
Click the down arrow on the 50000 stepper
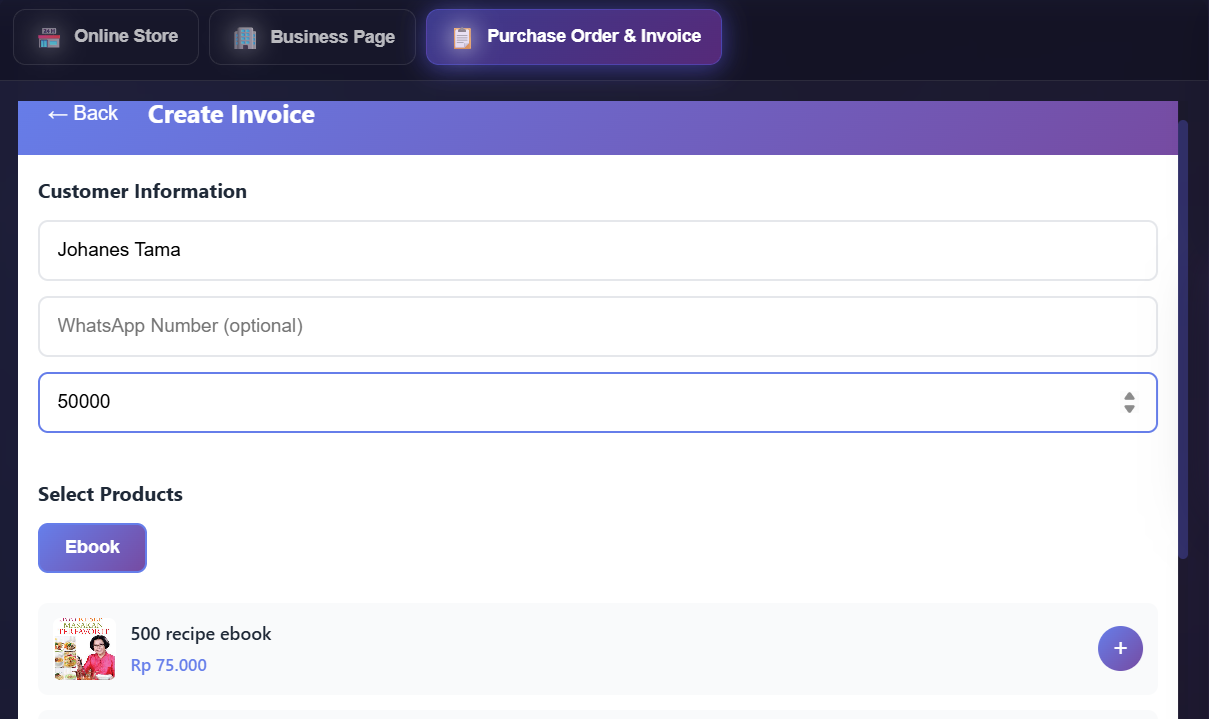[x=1129, y=408]
